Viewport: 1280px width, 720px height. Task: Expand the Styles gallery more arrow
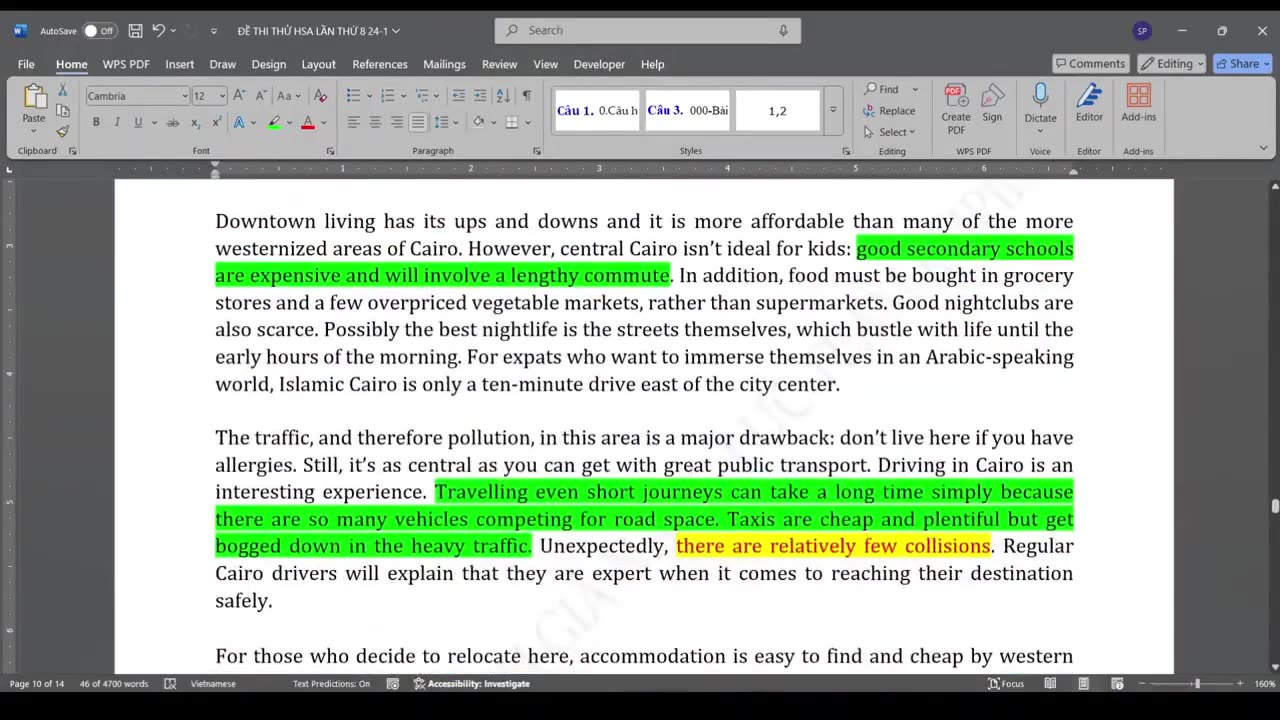coord(832,110)
